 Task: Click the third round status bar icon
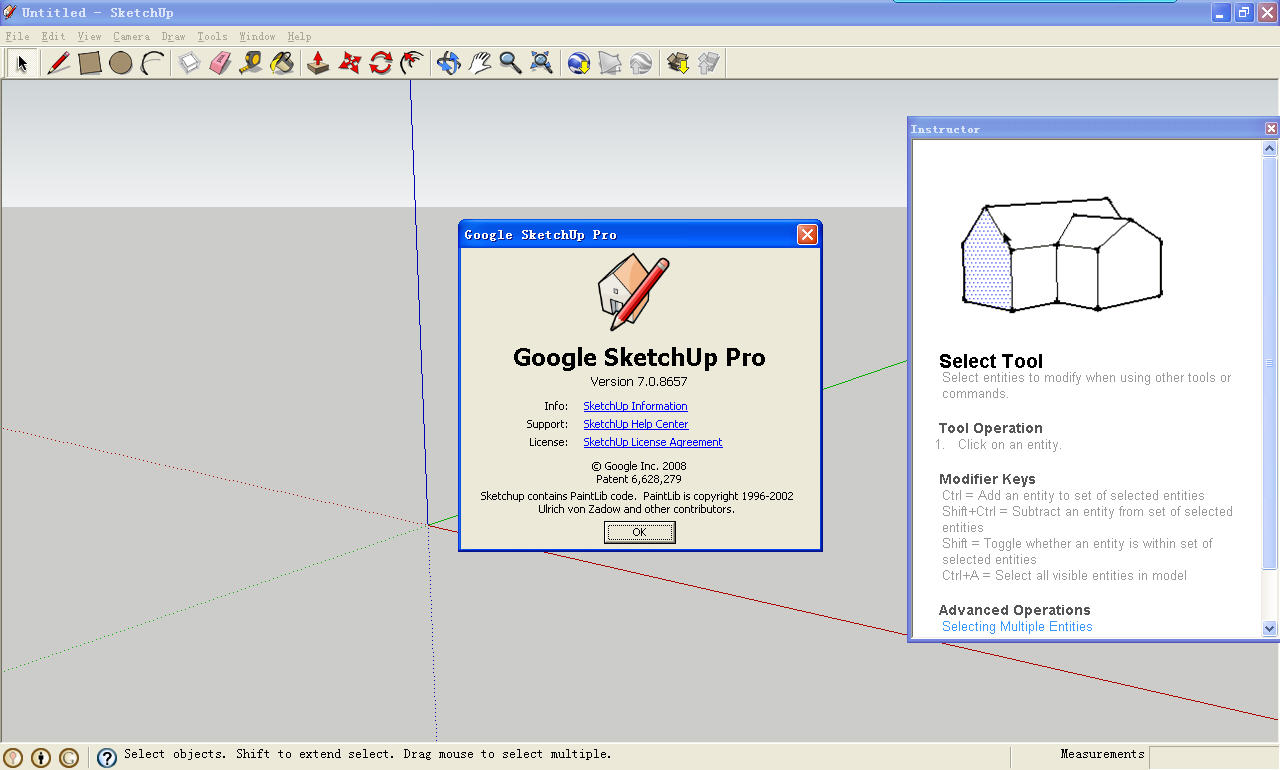[69, 758]
